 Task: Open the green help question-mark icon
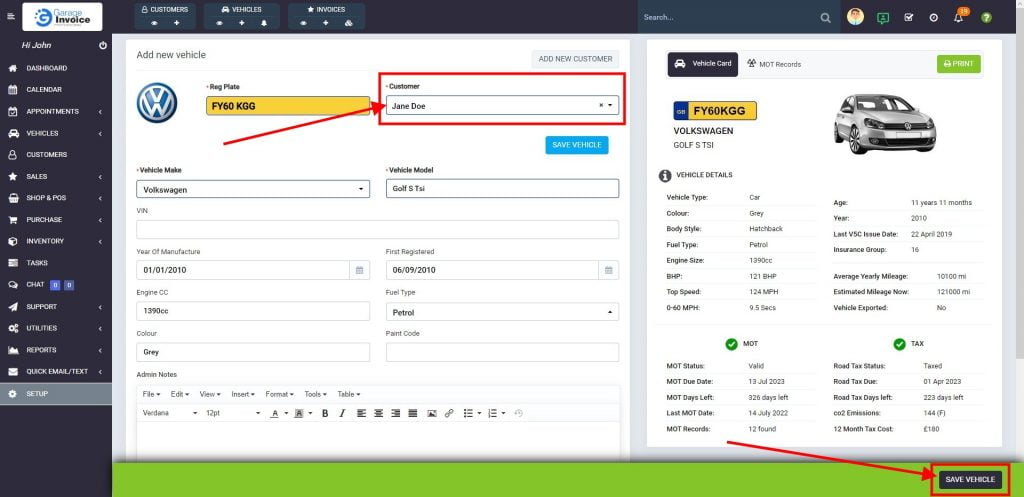pos(986,18)
